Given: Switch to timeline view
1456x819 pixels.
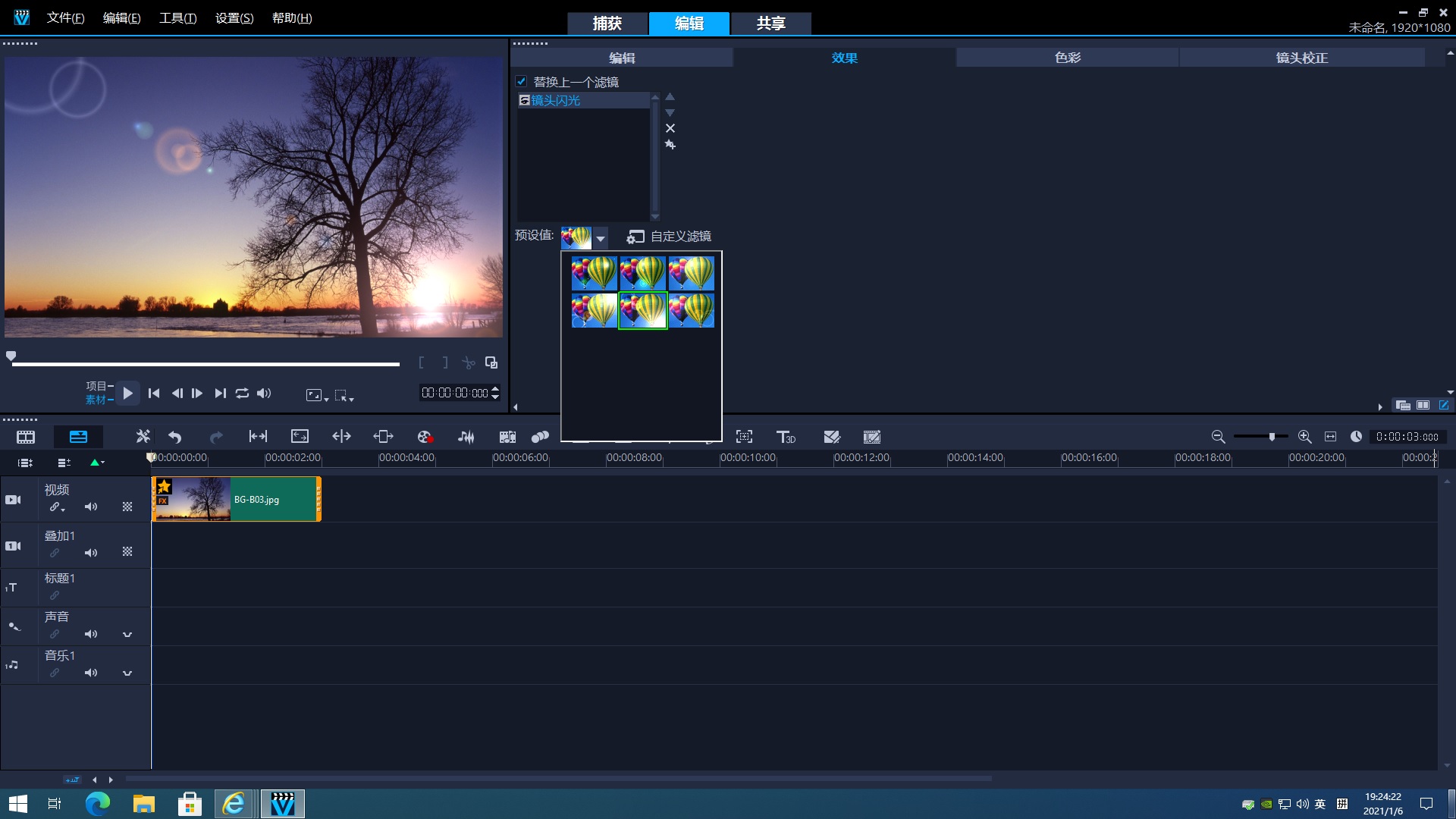Looking at the screenshot, I should 78,437.
